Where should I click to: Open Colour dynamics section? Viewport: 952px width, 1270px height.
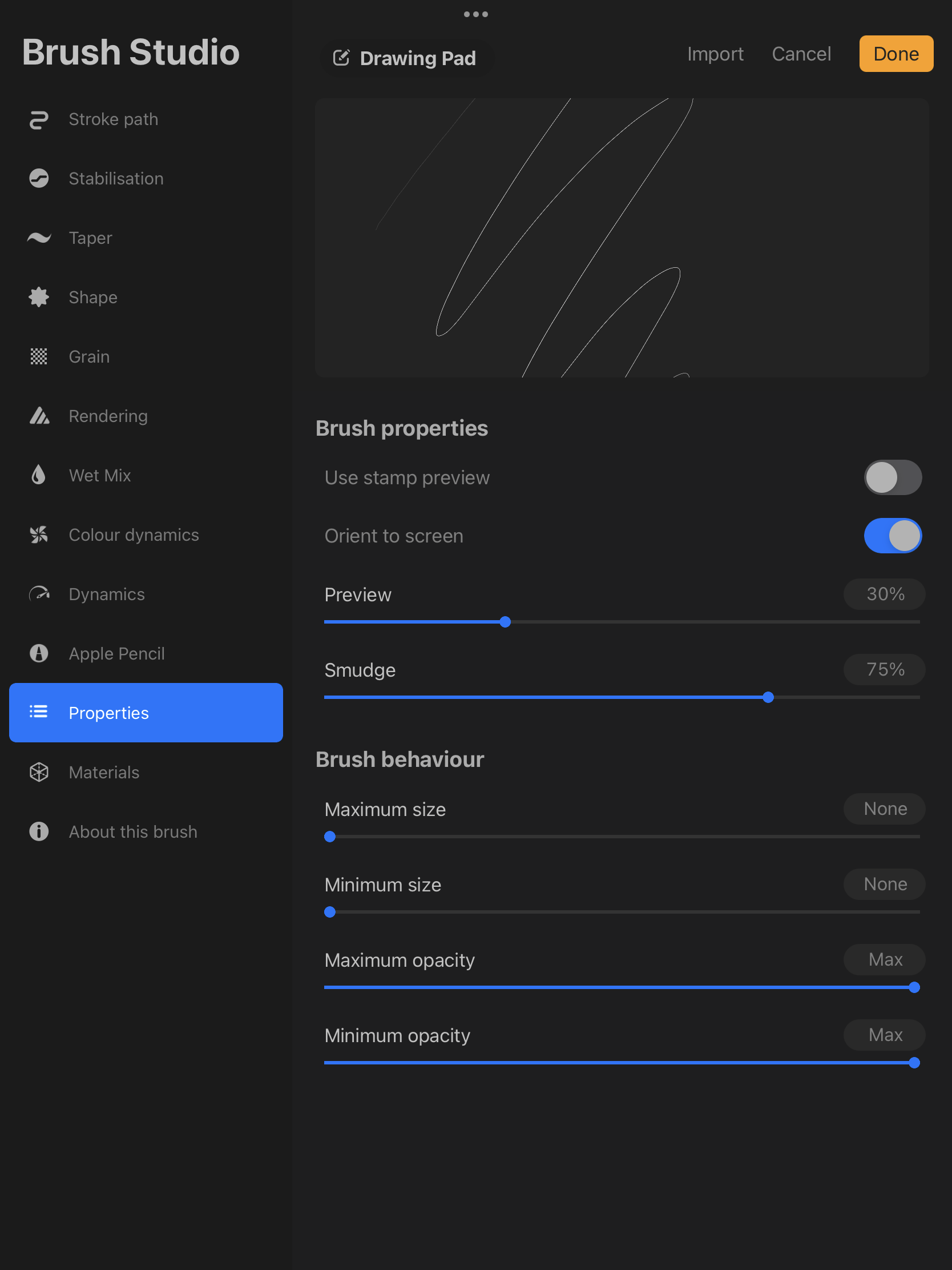point(146,535)
